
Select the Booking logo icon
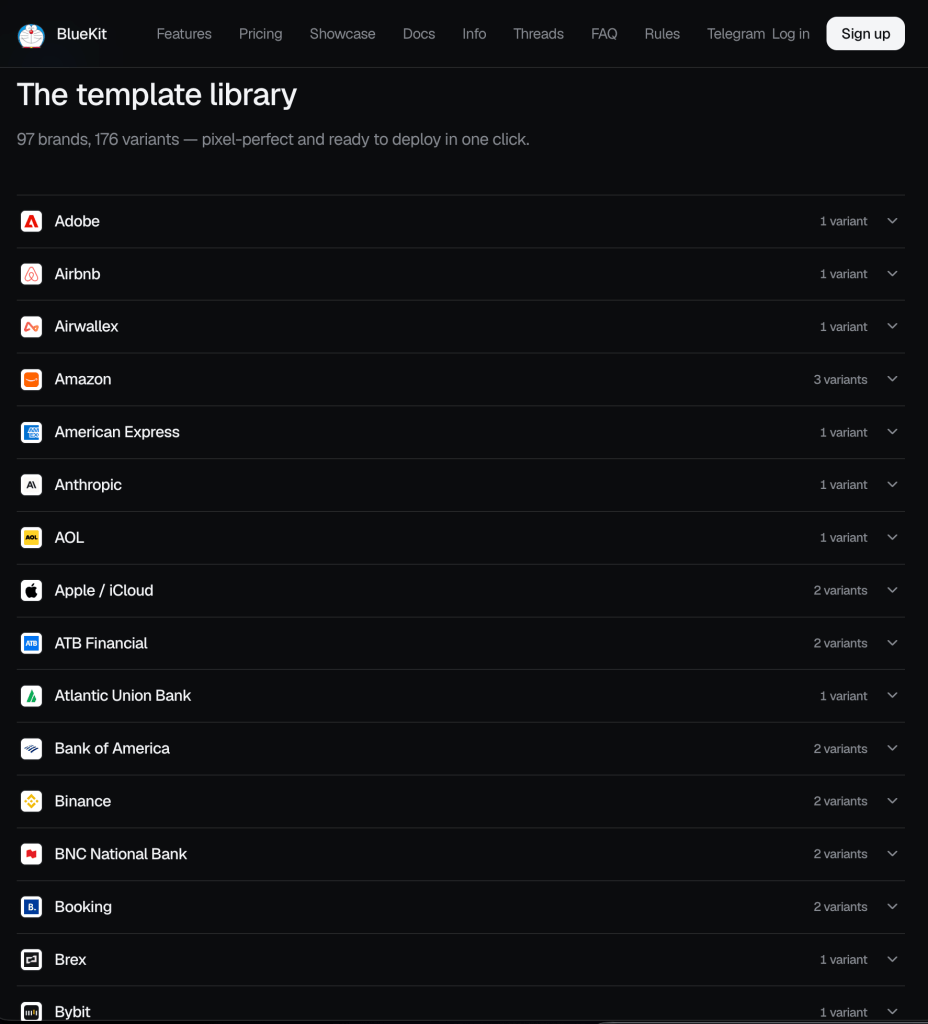[x=31, y=907]
